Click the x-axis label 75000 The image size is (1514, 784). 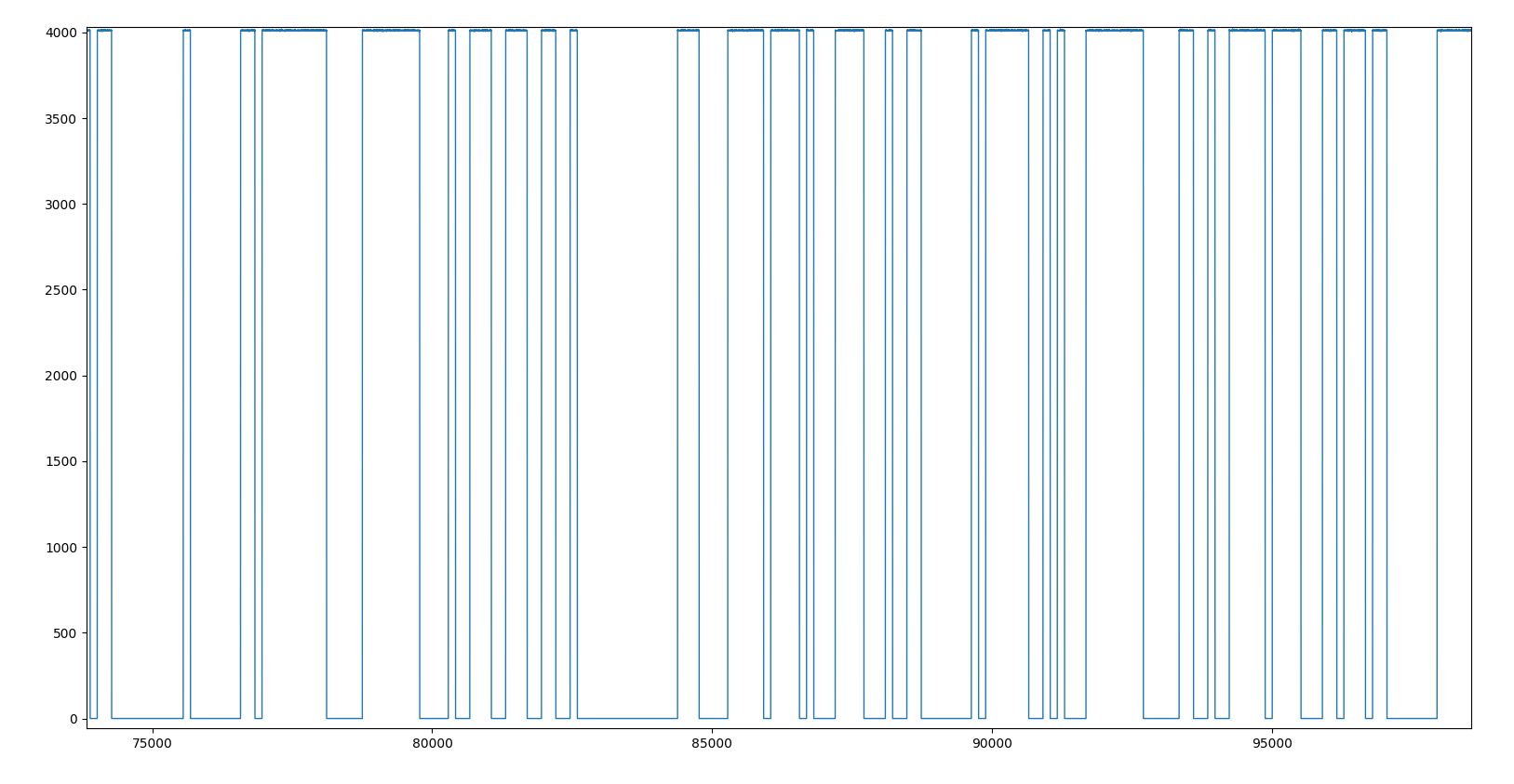[152, 744]
